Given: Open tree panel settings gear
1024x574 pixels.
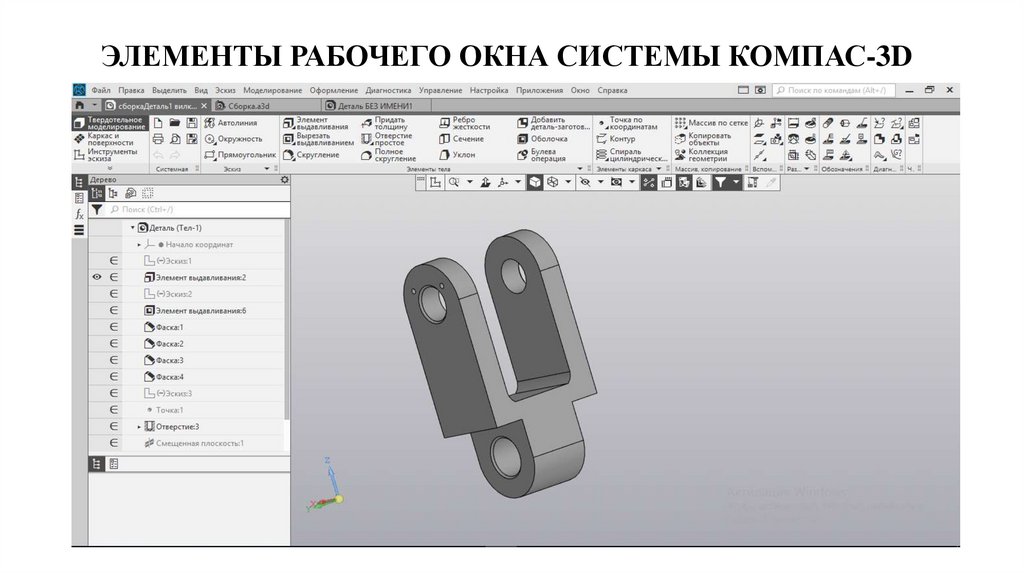Looking at the screenshot, I should pos(285,180).
